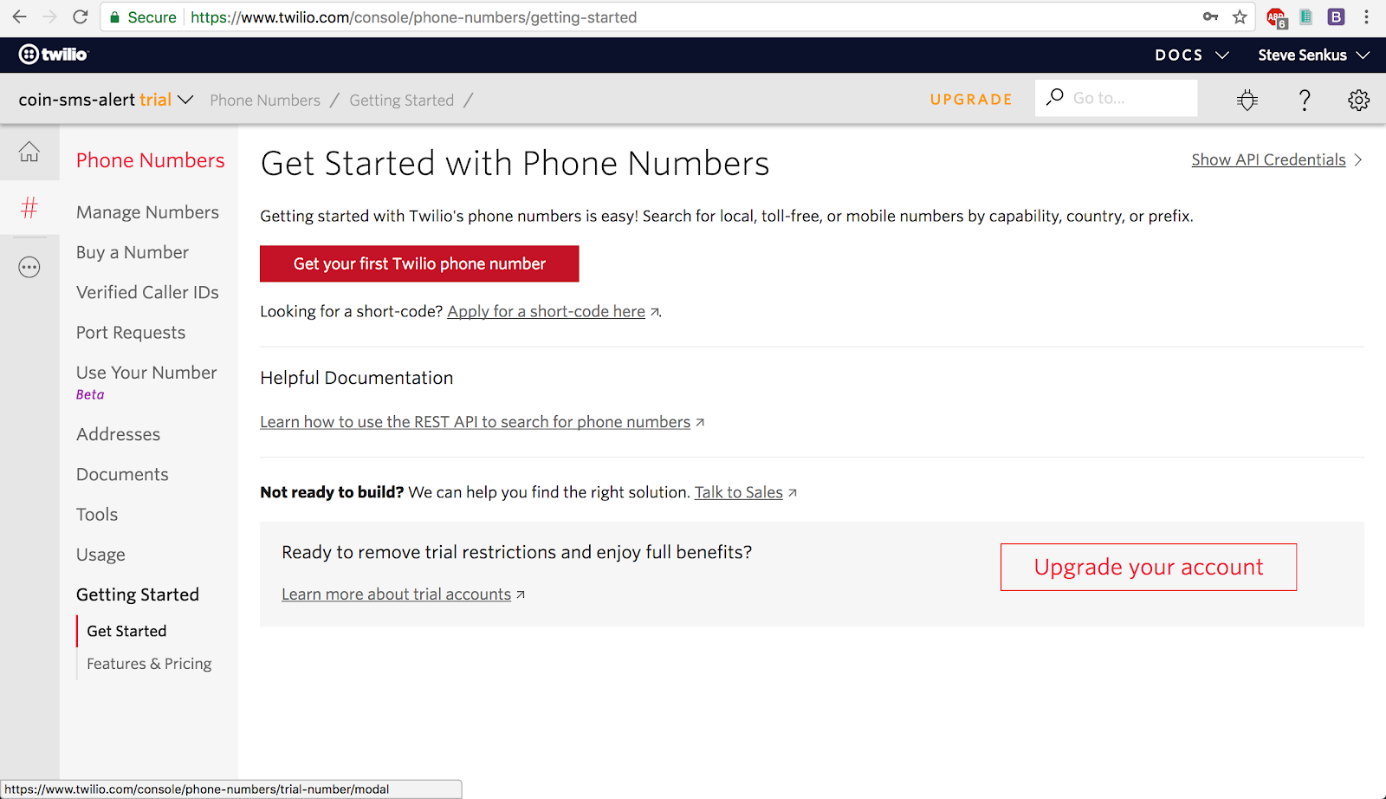The image size is (1386, 799).
Task: Select Features & Pricing sub-item
Action: [x=149, y=664]
